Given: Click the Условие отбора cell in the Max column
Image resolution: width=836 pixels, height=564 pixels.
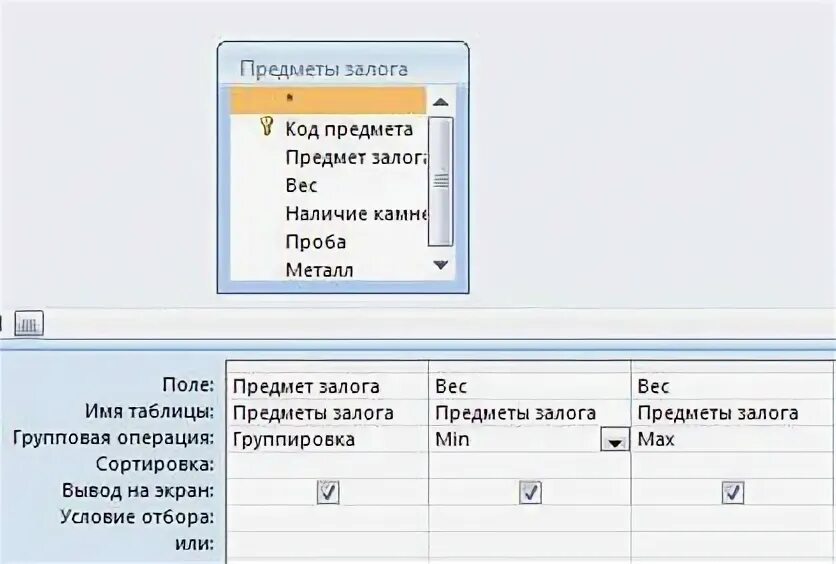Looking at the screenshot, I should coord(732,518).
